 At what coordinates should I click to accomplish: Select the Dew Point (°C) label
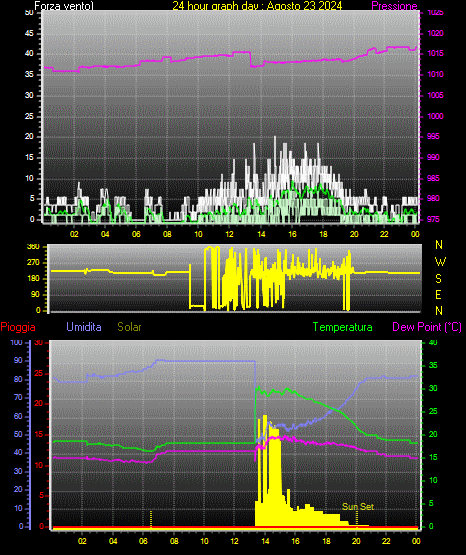pos(427,327)
